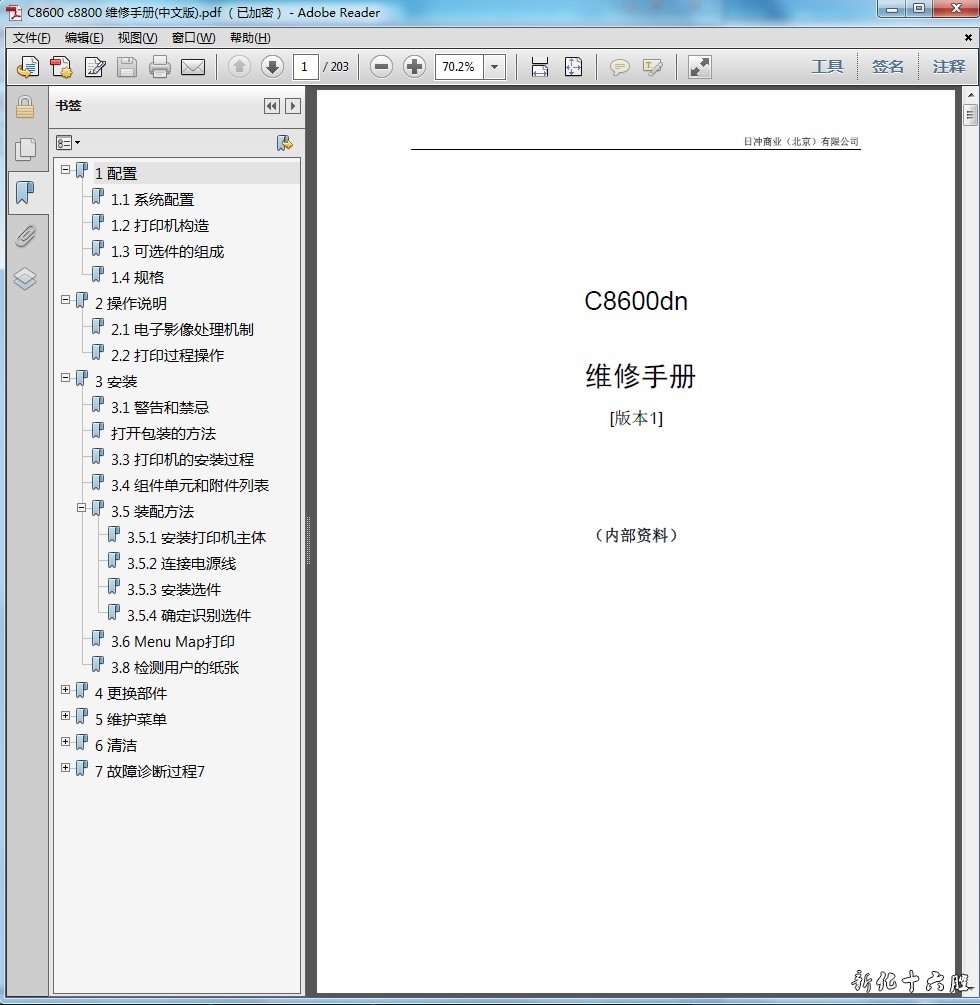Zoom in using the plus button
This screenshot has width=980, height=1005.
(x=414, y=67)
